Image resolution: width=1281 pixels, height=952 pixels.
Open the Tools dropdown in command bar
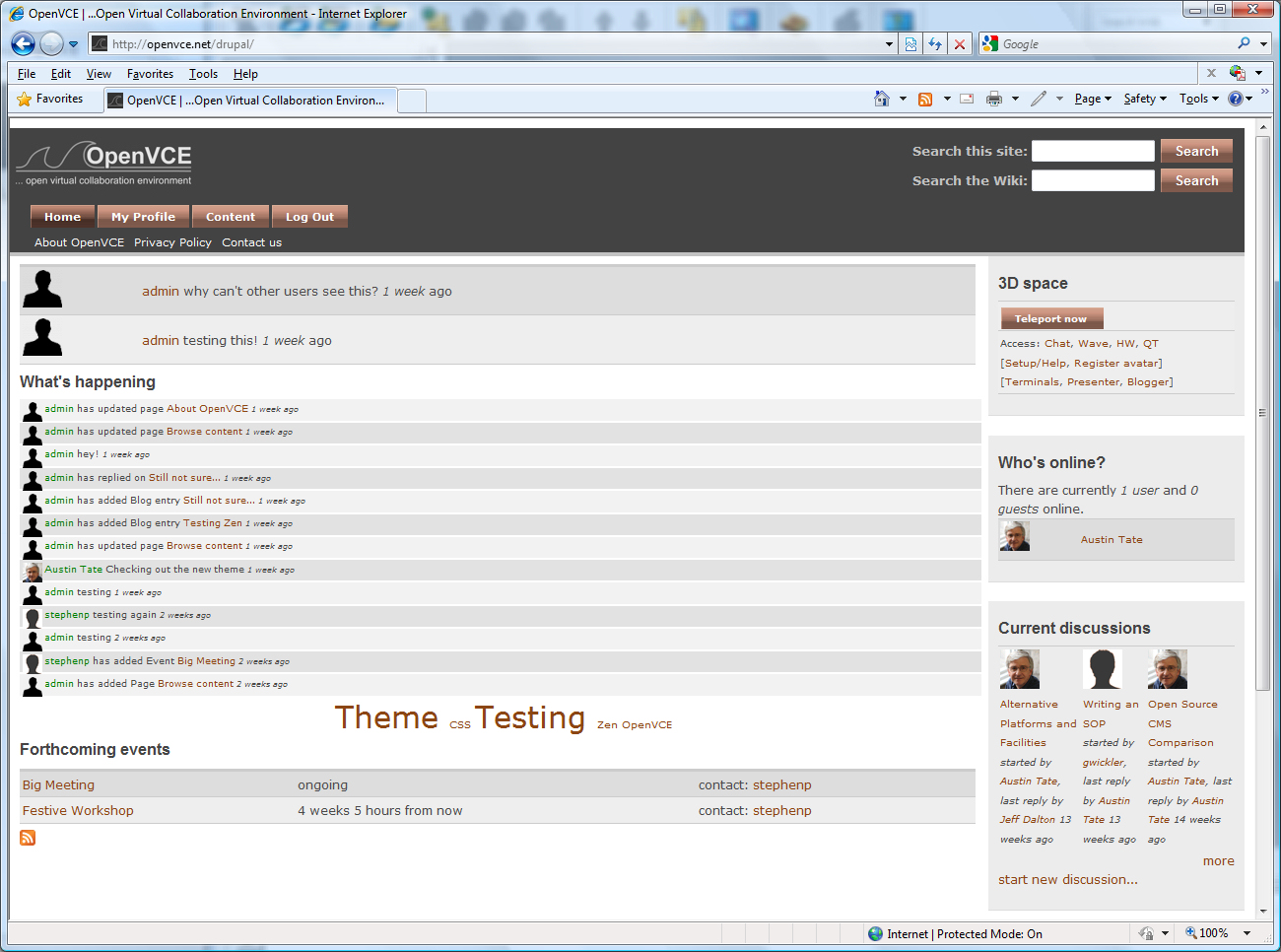[1199, 99]
